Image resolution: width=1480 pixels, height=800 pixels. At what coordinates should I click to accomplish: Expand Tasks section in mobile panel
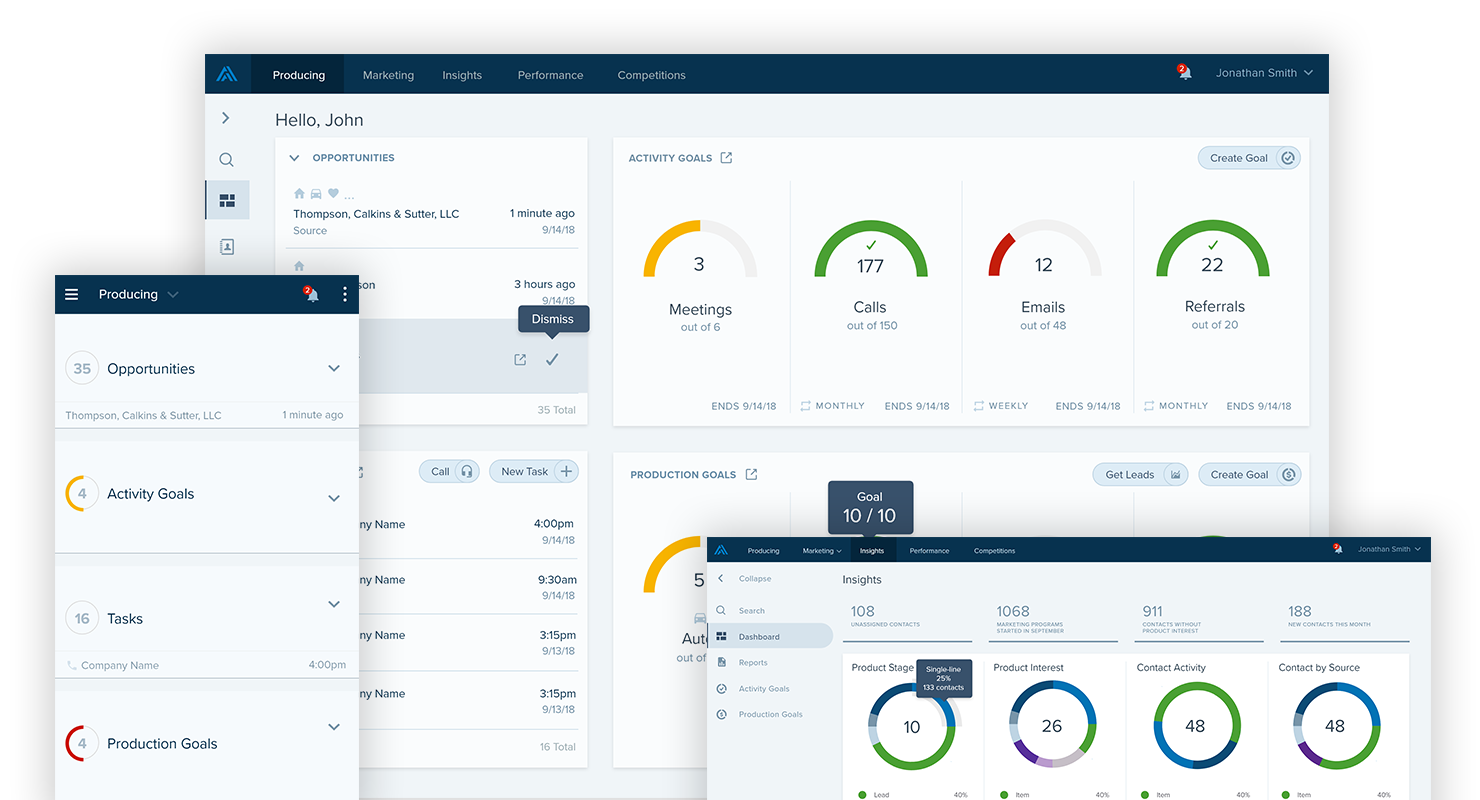(334, 604)
